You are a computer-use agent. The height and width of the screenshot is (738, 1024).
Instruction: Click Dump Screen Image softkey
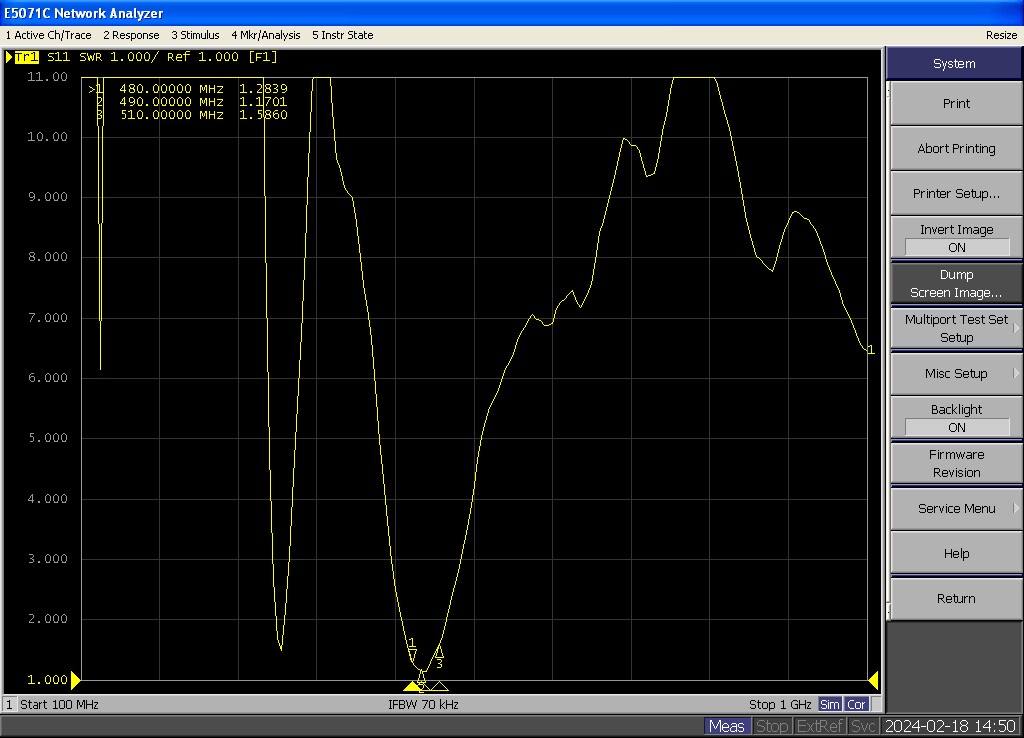[x=956, y=283]
